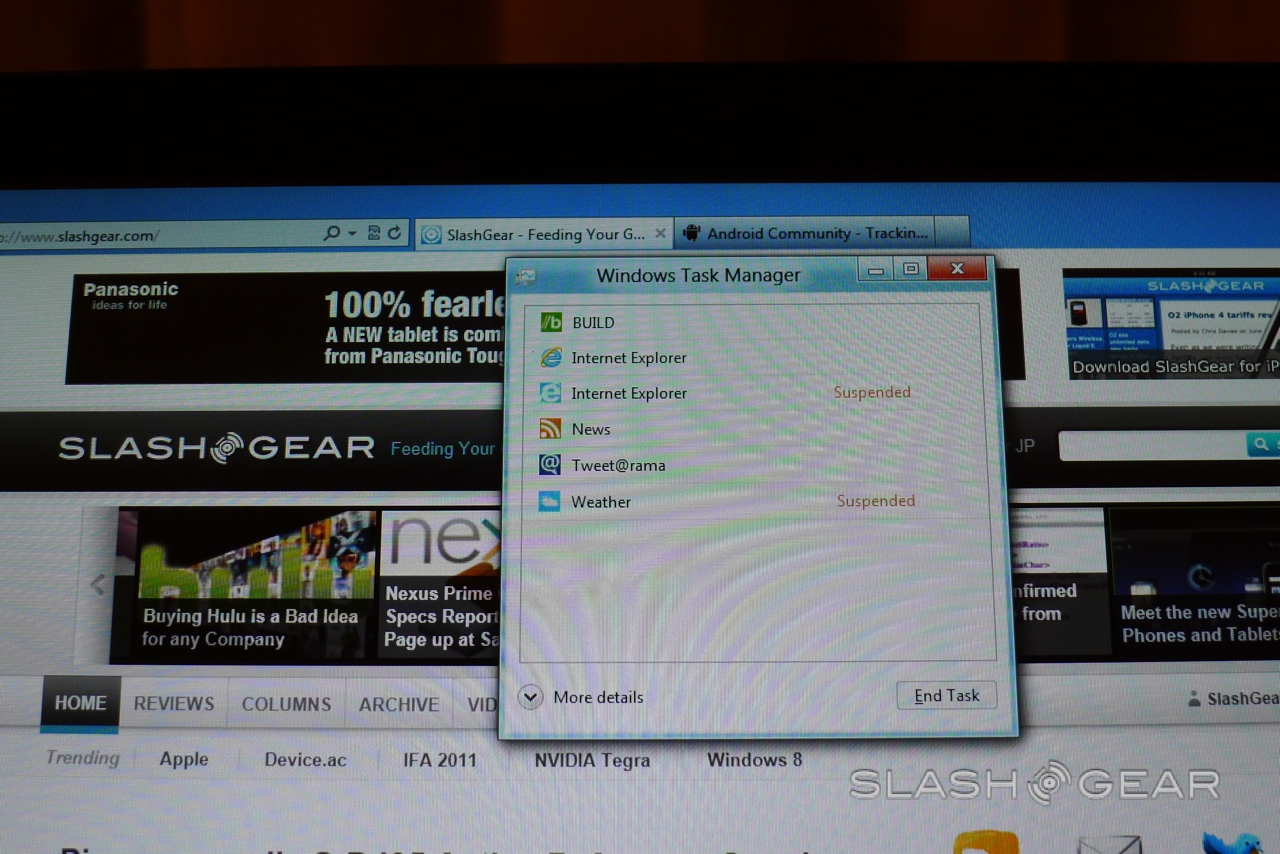This screenshot has height=854, width=1280.
Task: Select the Weather app icon in Task Manager
Action: tap(550, 501)
